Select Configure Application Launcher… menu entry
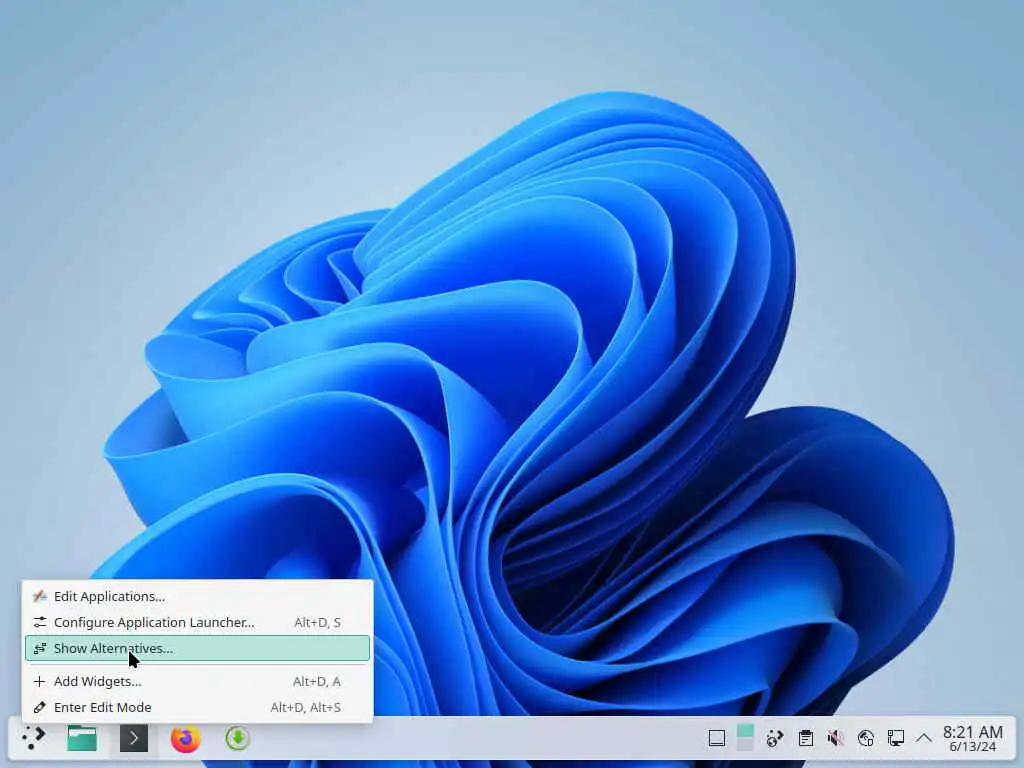This screenshot has width=1024, height=768. click(x=197, y=622)
